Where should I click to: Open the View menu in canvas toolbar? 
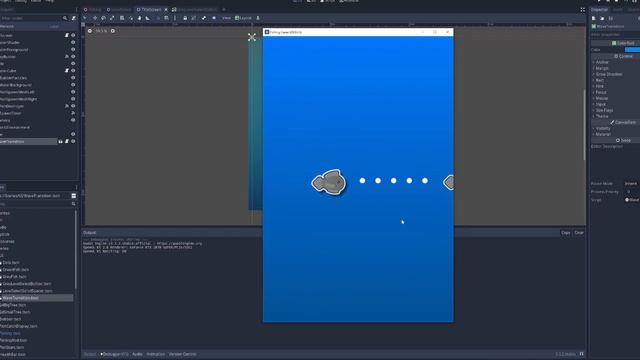226,18
